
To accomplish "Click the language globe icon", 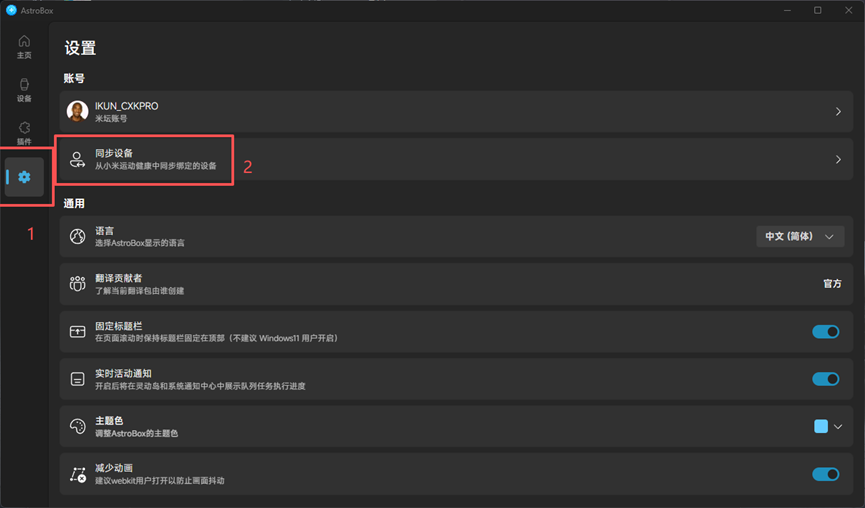I will [x=78, y=237].
